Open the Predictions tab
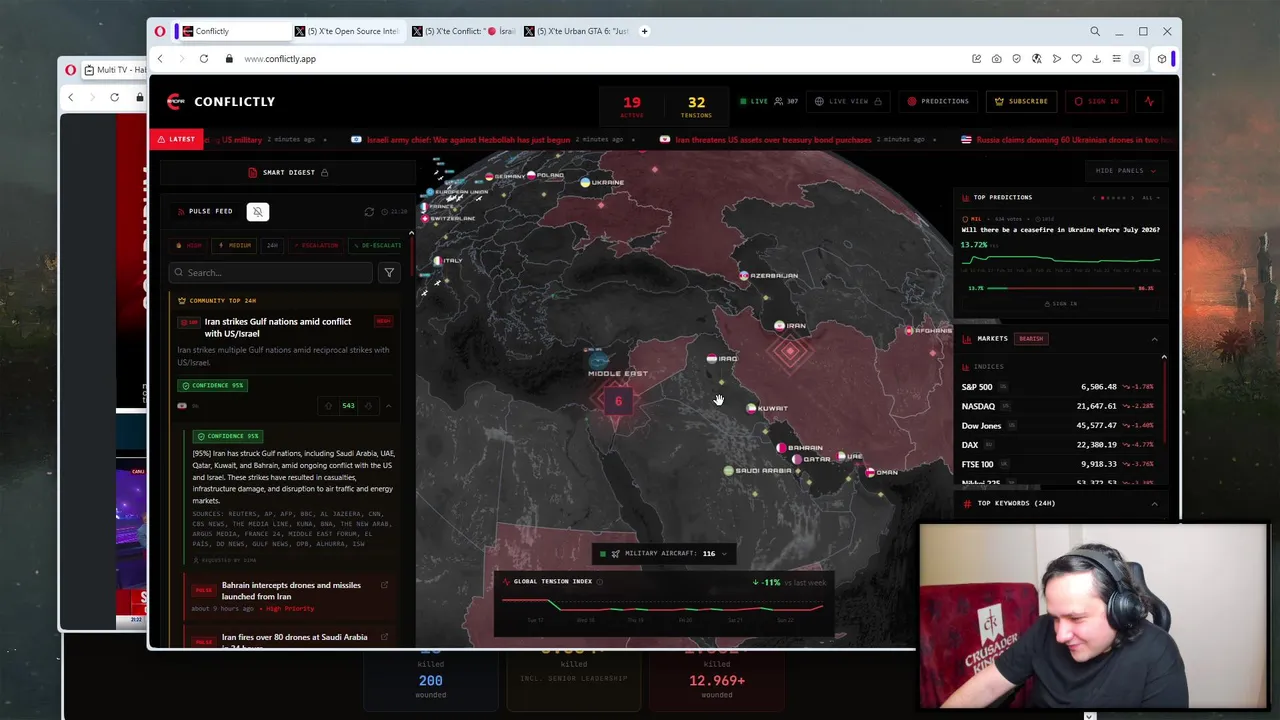 (x=938, y=101)
